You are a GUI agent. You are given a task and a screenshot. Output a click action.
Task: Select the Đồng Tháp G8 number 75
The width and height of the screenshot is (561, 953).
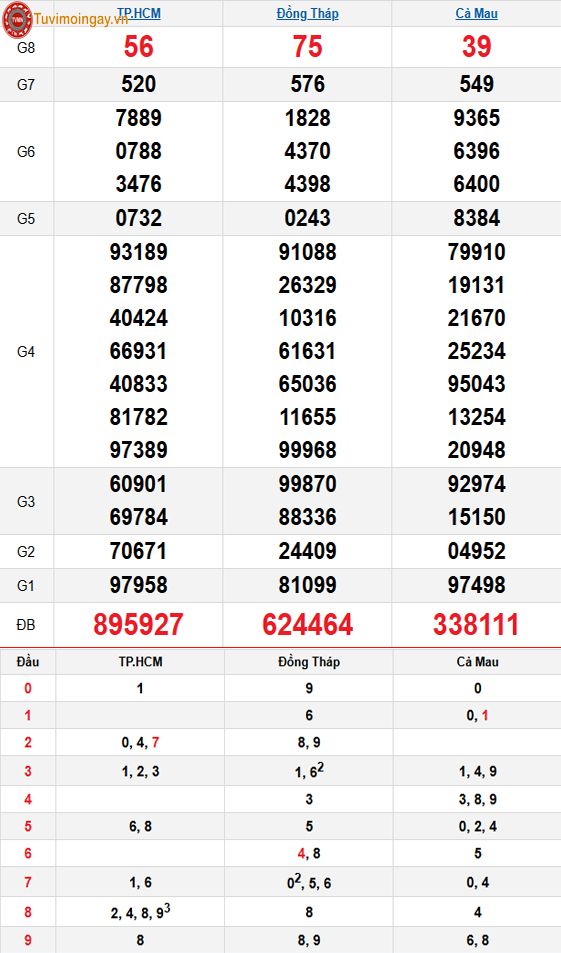pos(308,47)
